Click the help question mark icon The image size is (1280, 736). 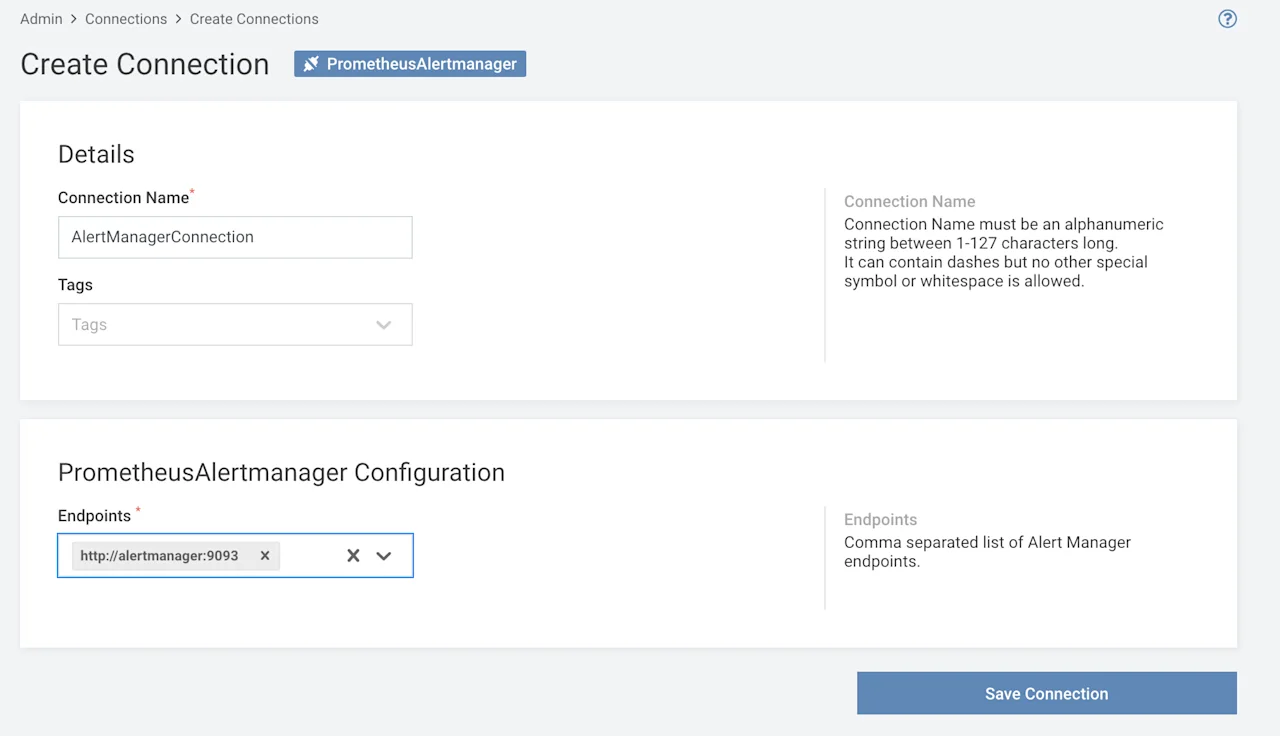pos(1227,19)
